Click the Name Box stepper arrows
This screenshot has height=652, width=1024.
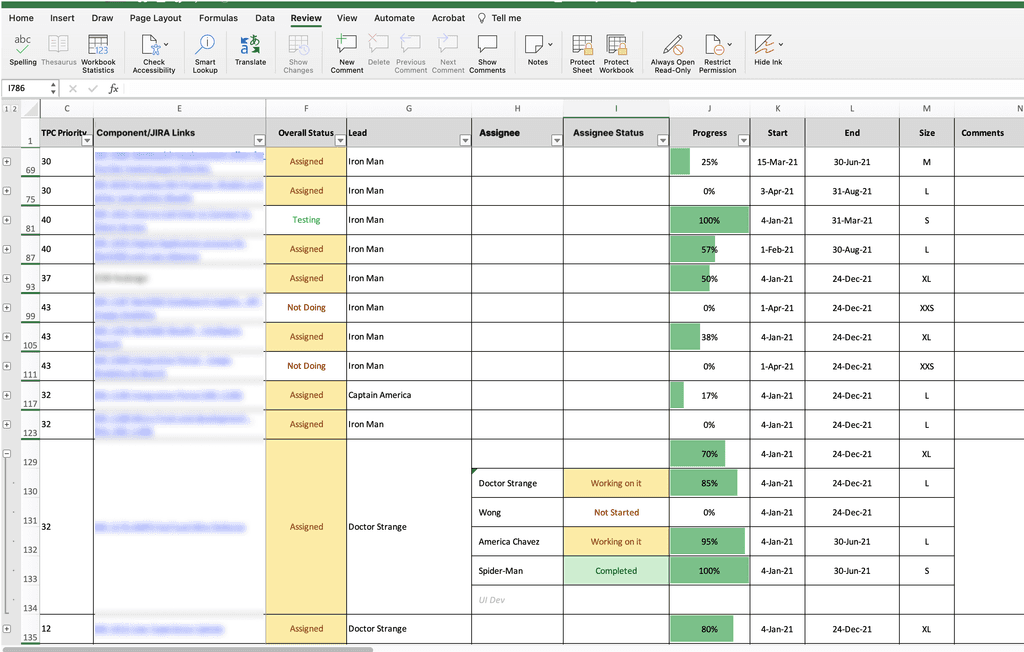[53, 88]
